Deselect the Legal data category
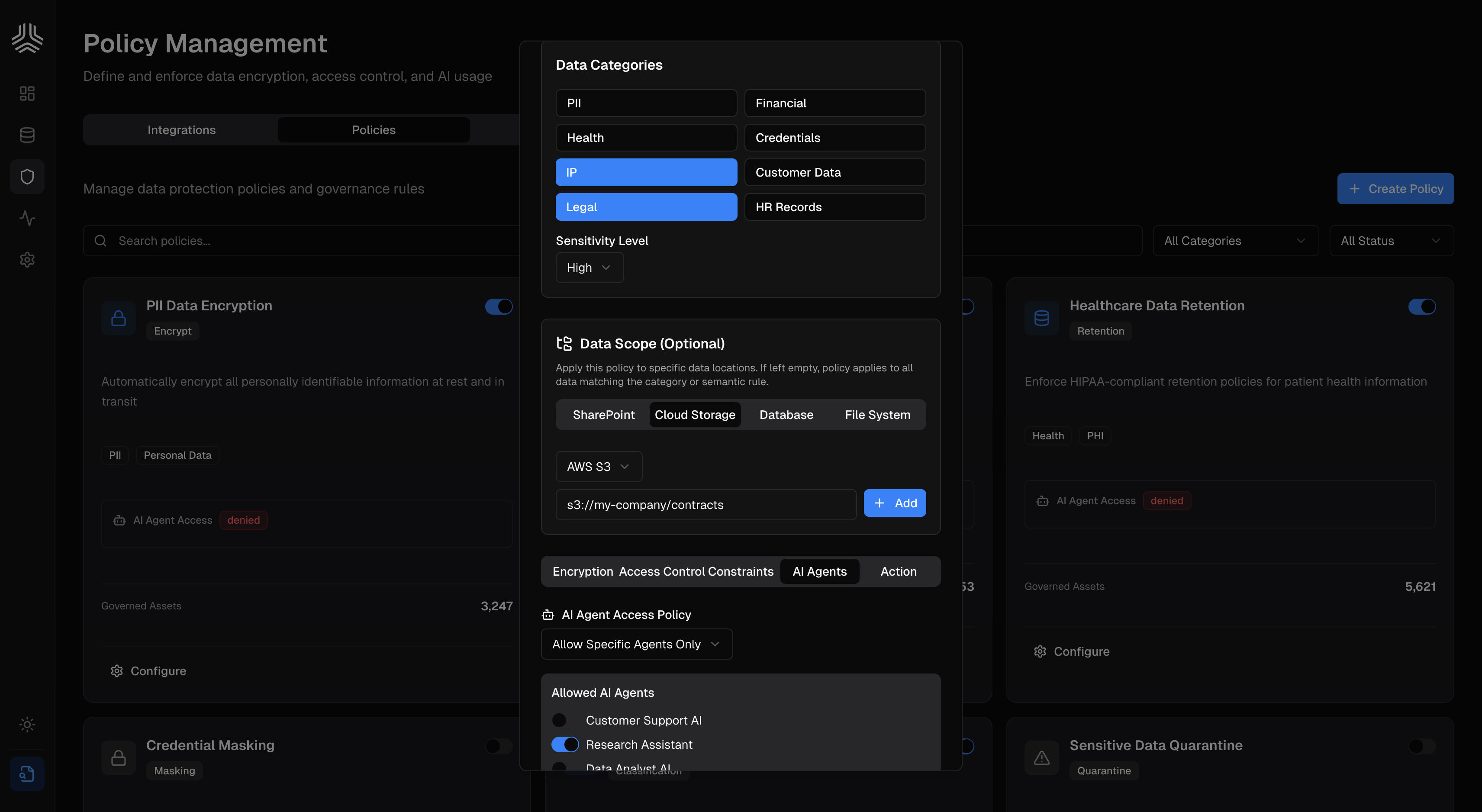This screenshot has height=812, width=1482. pyautogui.click(x=646, y=206)
